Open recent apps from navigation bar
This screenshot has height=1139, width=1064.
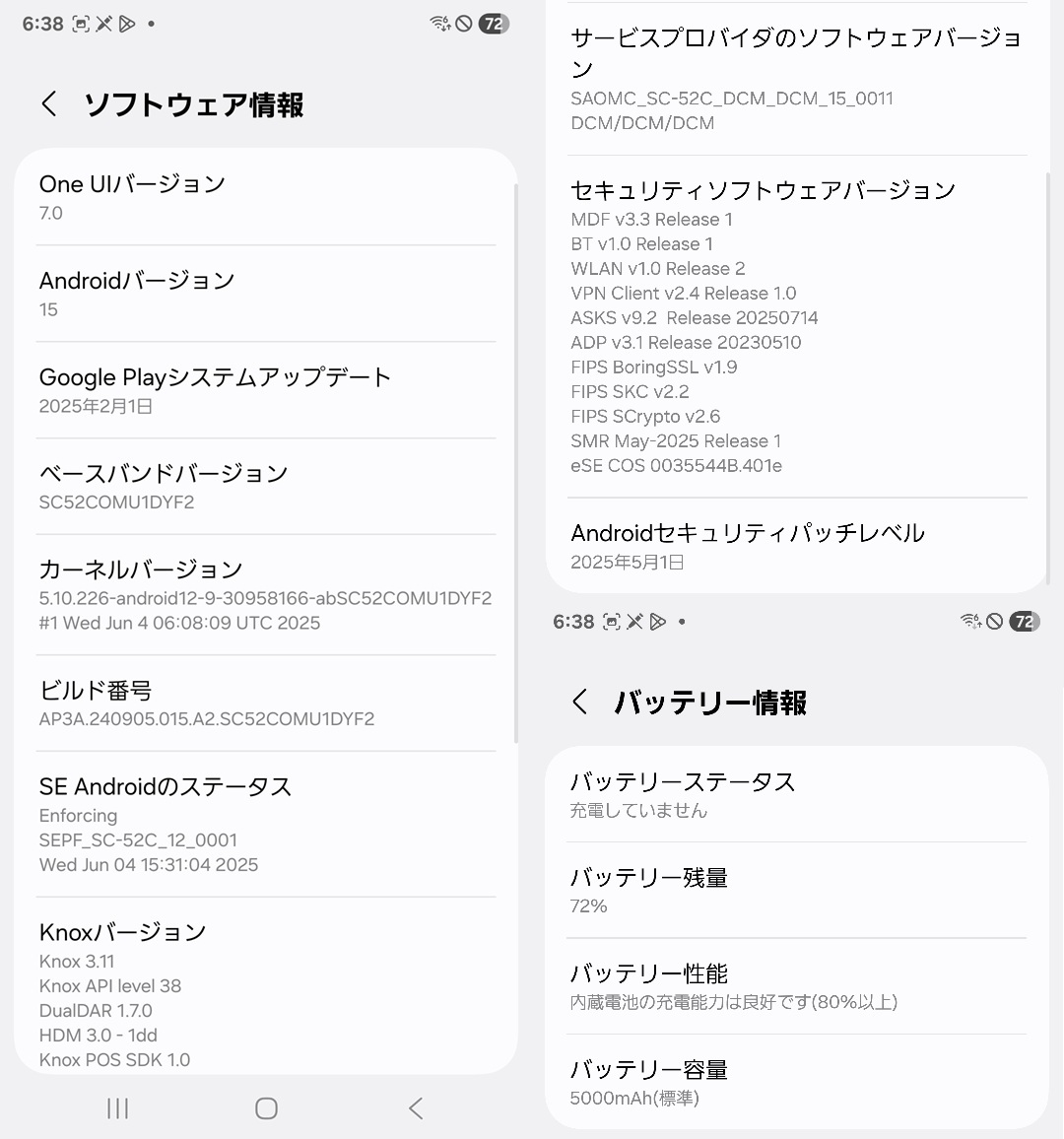pyautogui.click(x=117, y=1108)
